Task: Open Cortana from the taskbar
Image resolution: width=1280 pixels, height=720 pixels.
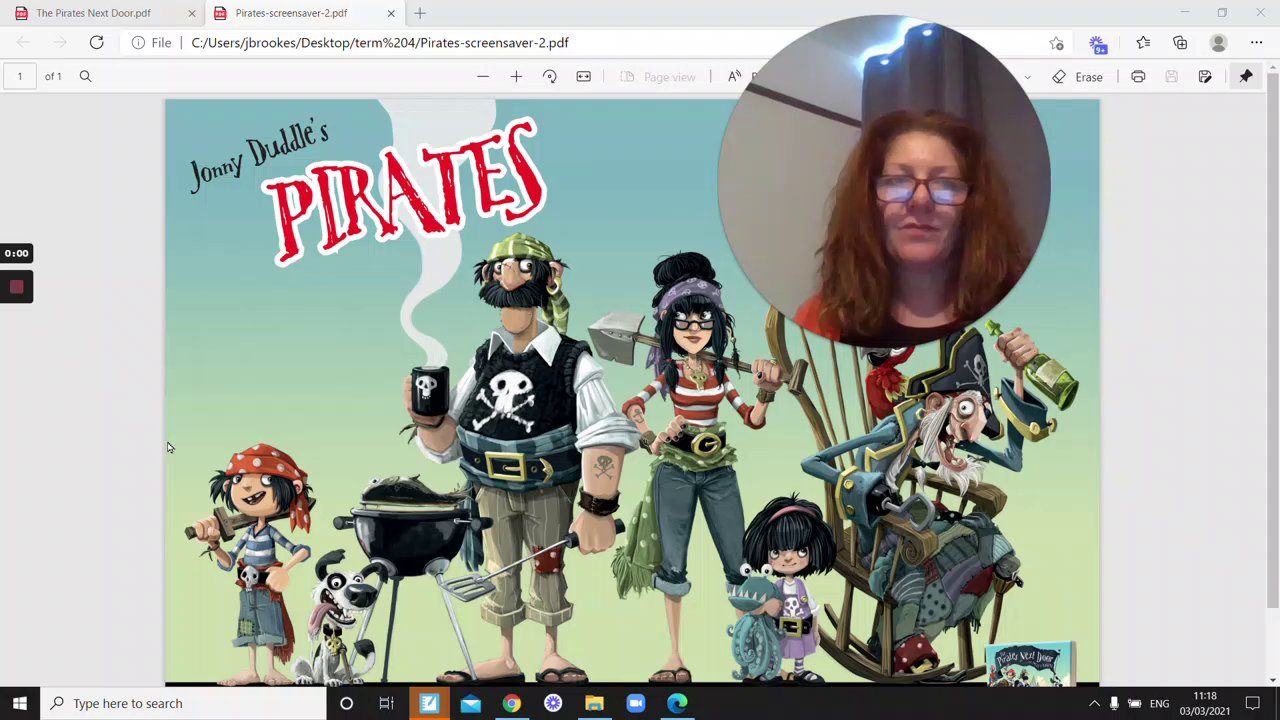Action: coord(346,703)
